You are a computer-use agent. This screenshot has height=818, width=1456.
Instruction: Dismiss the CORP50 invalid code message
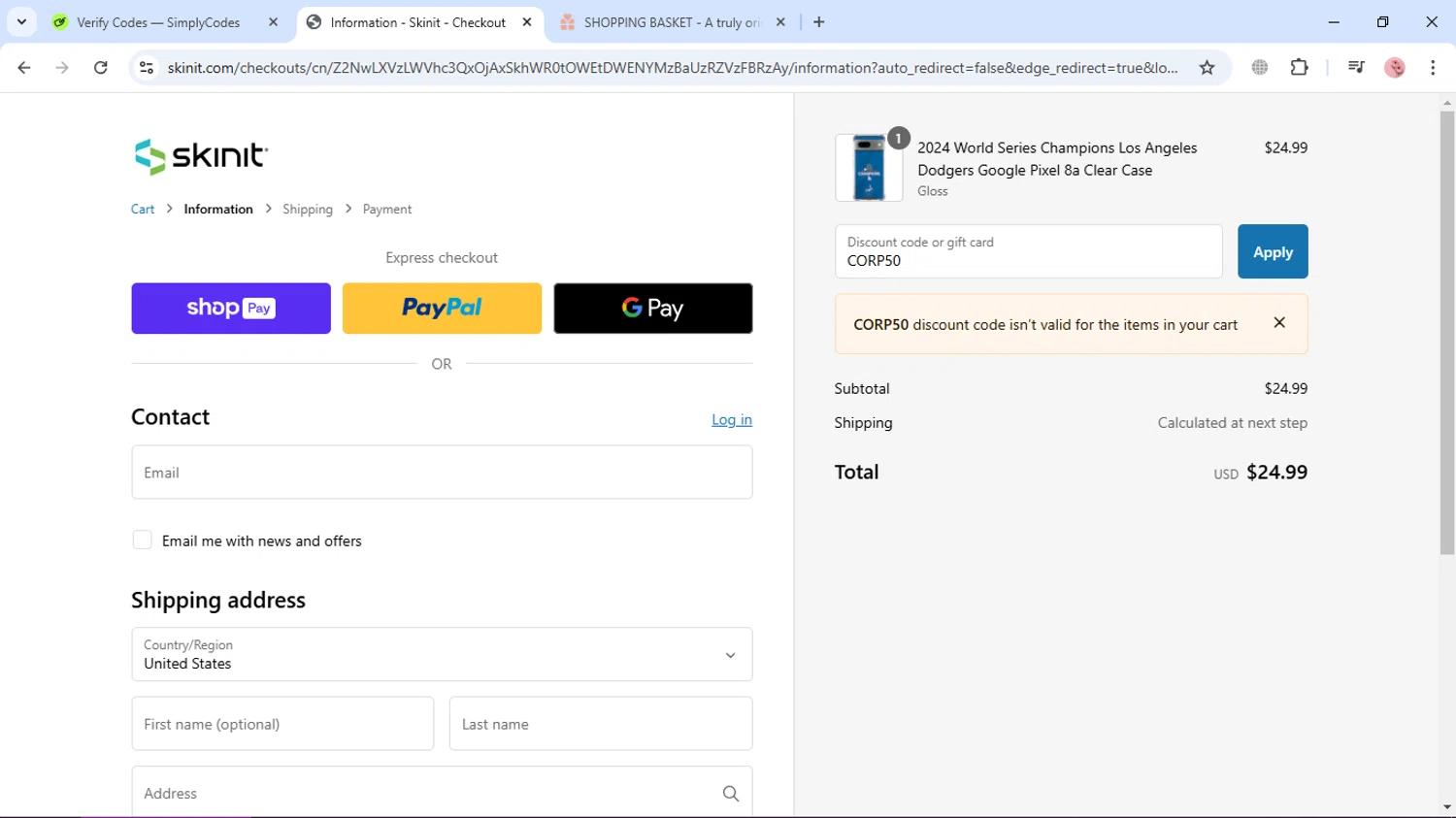[x=1279, y=323]
